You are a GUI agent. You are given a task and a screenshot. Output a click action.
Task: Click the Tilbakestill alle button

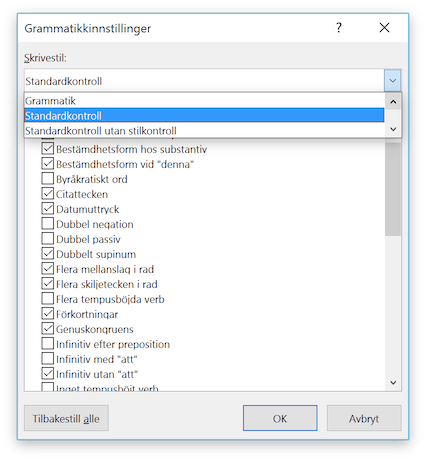[66, 418]
